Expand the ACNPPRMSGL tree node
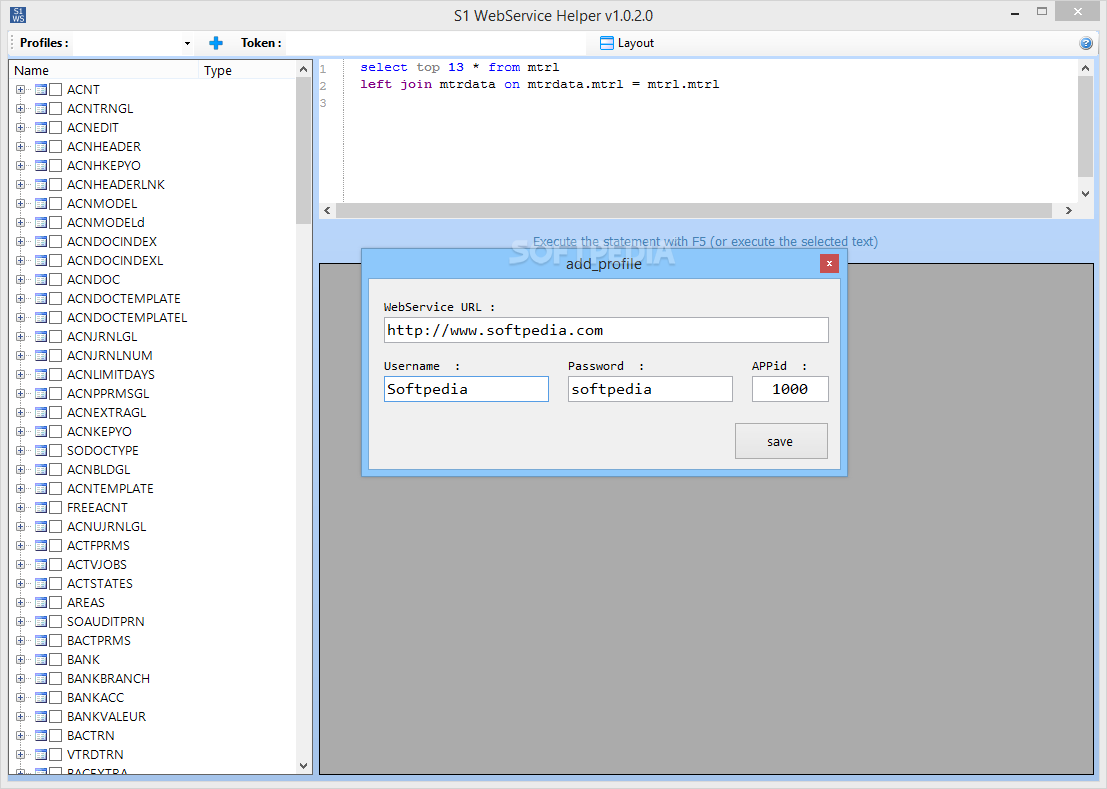Viewport: 1107px width, 789px height. [x=20, y=394]
